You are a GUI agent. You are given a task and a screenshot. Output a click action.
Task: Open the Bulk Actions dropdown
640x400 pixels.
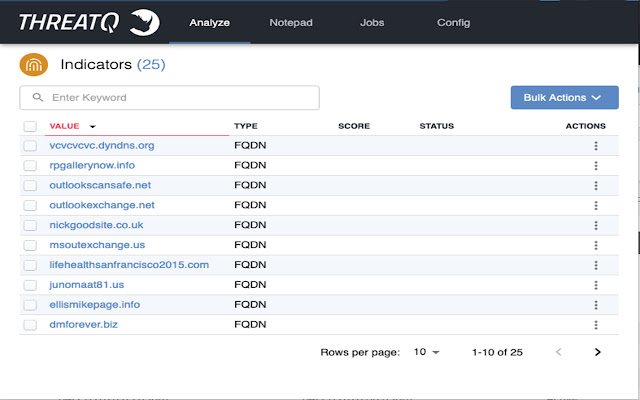(564, 97)
